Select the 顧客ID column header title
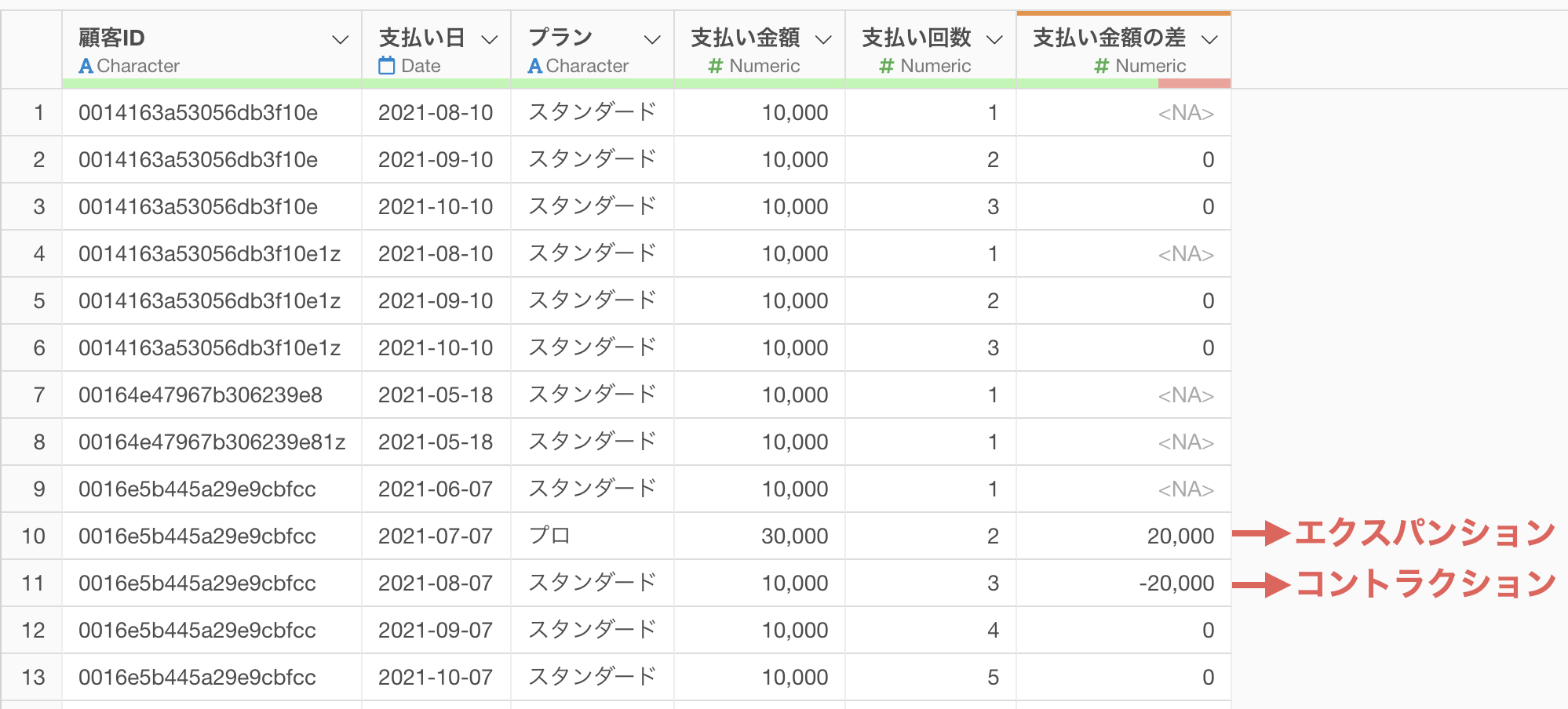This screenshot has width=1568, height=709. [111, 38]
